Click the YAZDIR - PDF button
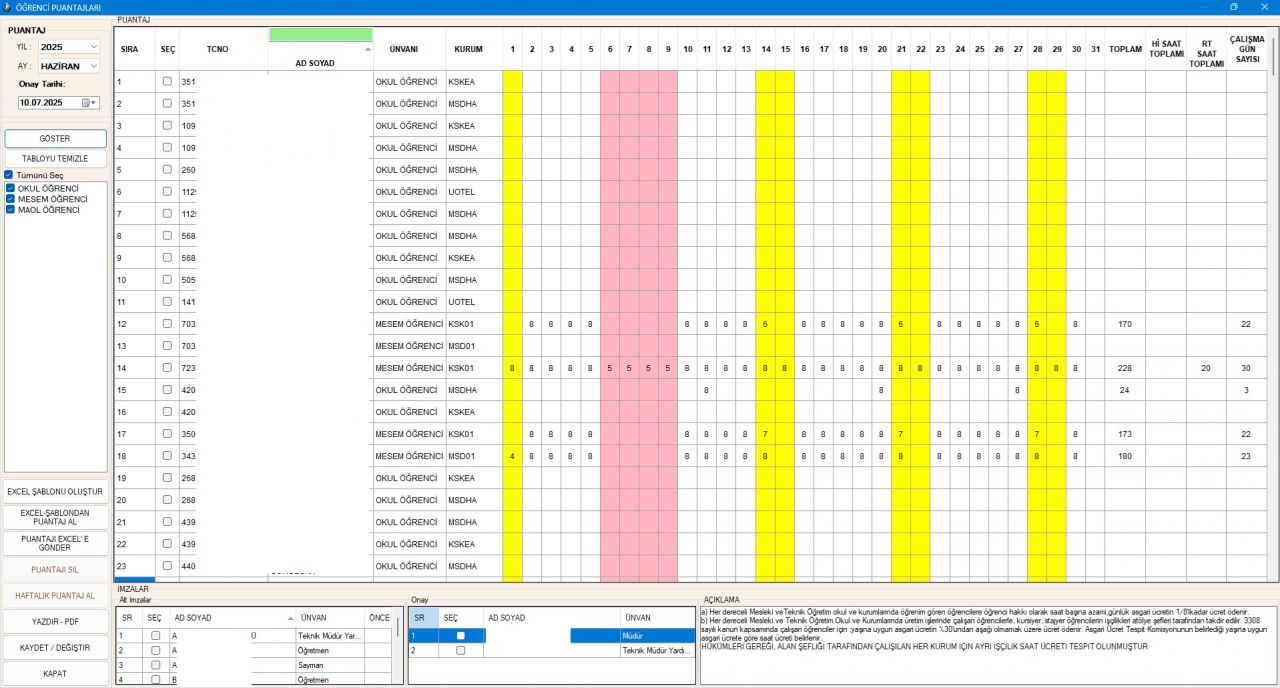1280x688 pixels. [x=55, y=622]
